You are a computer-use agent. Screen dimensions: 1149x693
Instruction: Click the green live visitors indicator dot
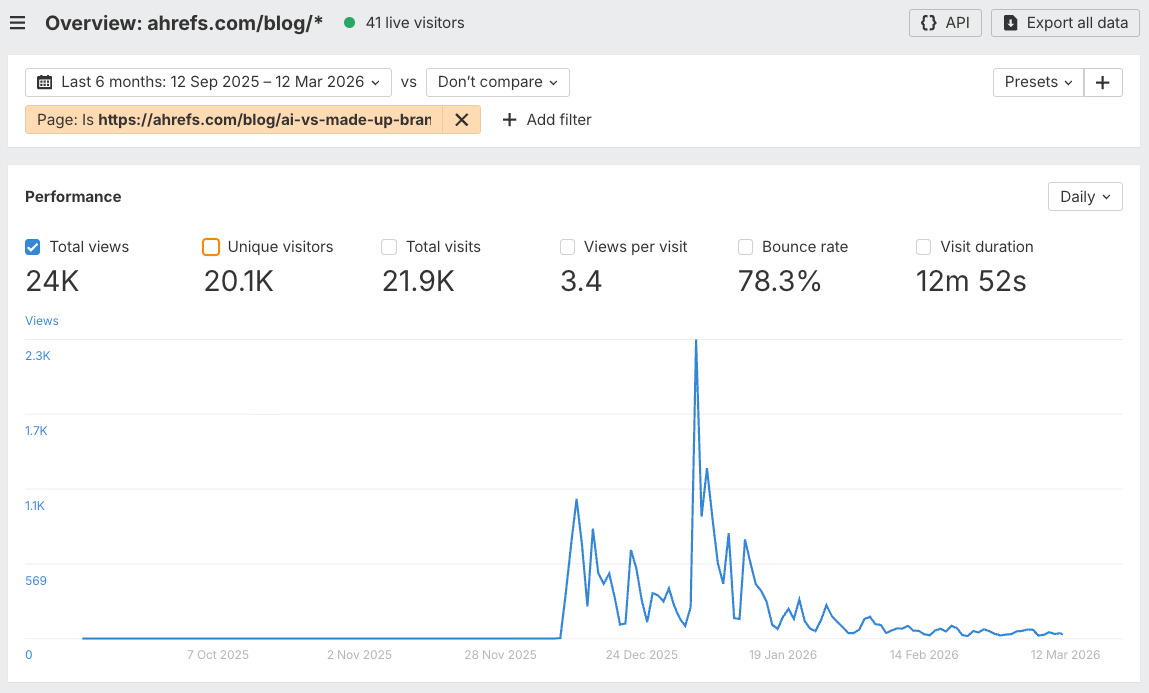pos(348,22)
